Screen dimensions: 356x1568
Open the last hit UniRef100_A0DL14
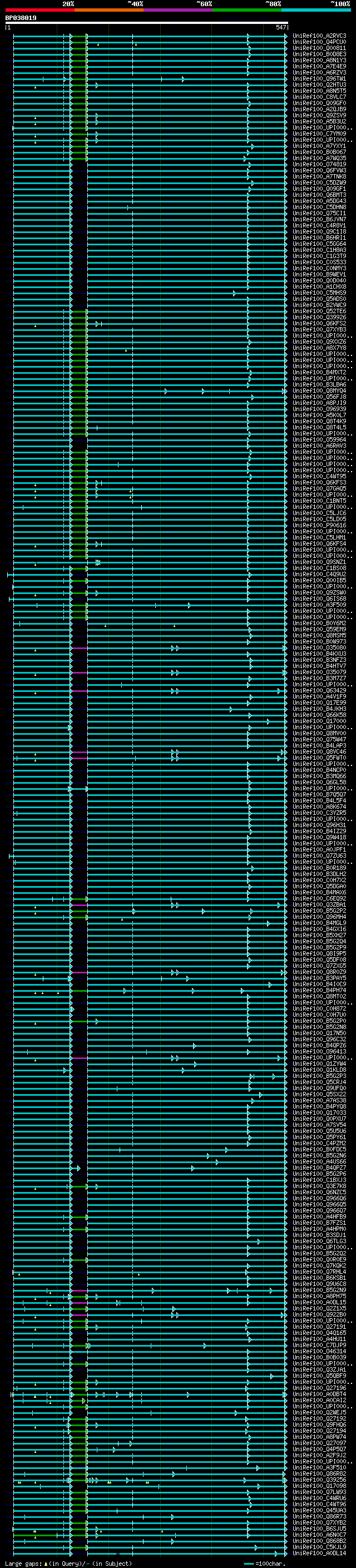[x=319, y=1553]
